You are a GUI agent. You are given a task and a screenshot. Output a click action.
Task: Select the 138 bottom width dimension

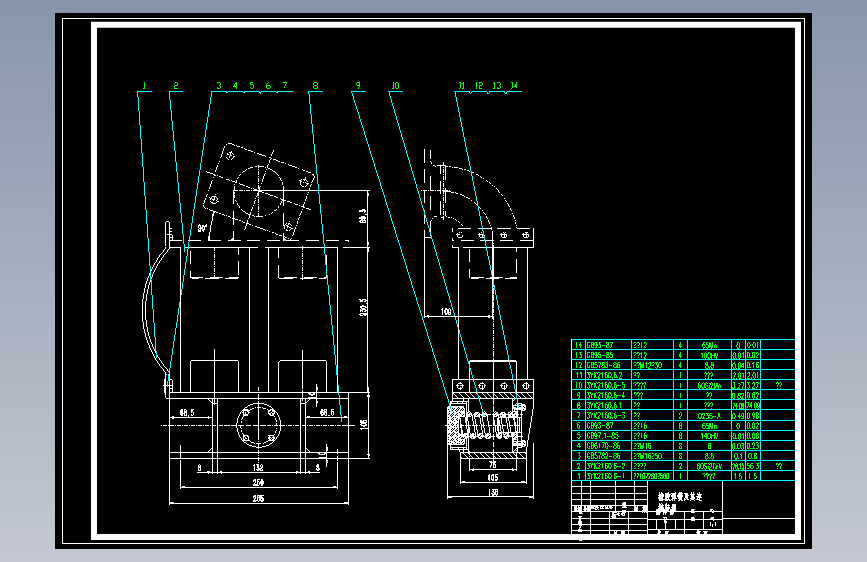point(493,492)
